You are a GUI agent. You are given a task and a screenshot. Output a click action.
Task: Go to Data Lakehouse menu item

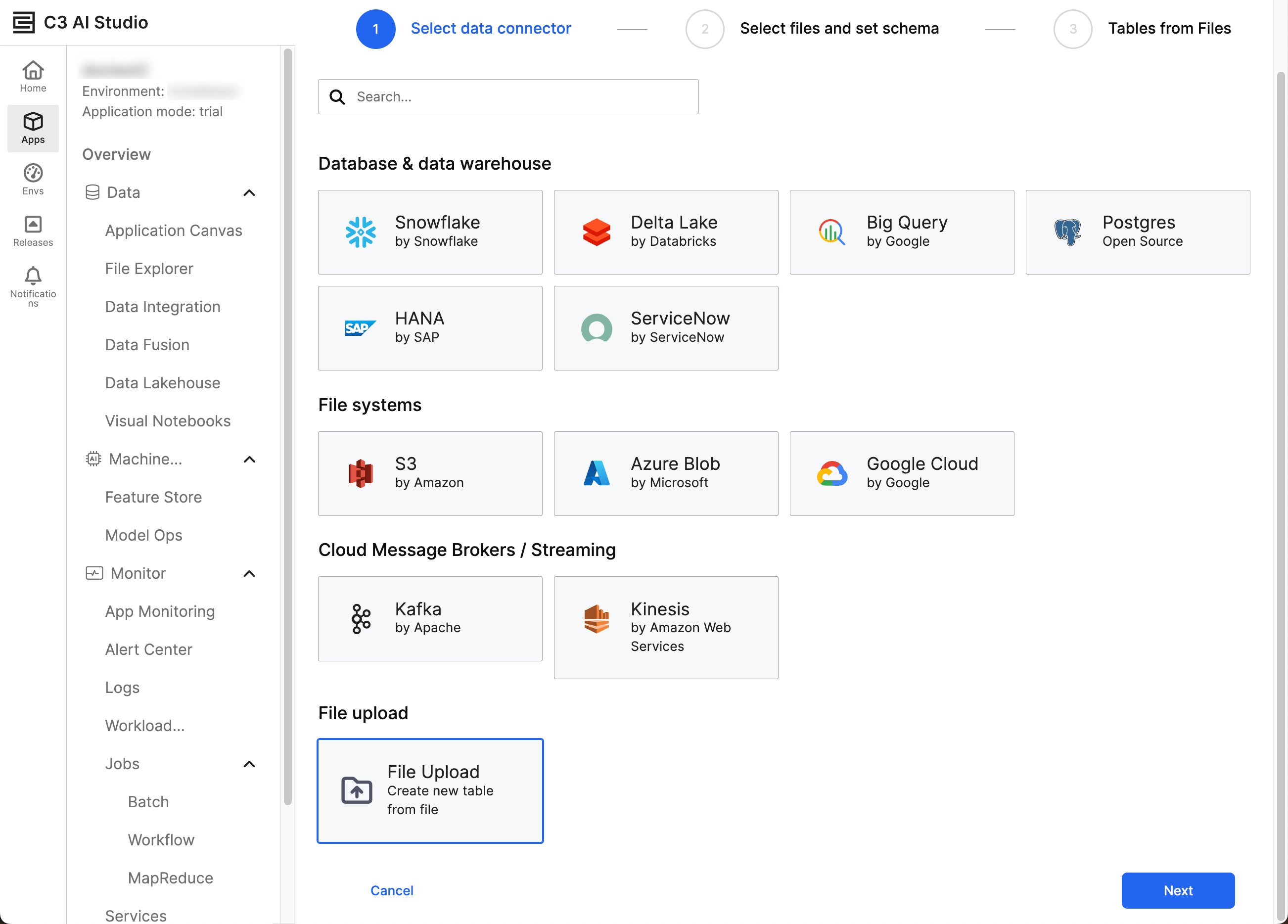click(162, 383)
